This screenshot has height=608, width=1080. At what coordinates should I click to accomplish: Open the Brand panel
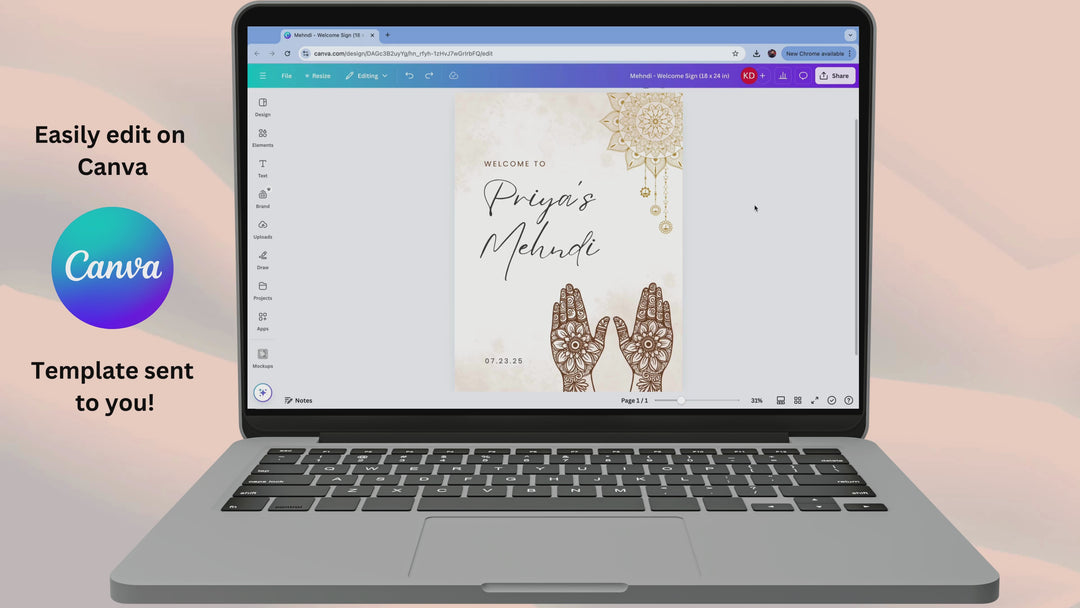[x=262, y=198]
